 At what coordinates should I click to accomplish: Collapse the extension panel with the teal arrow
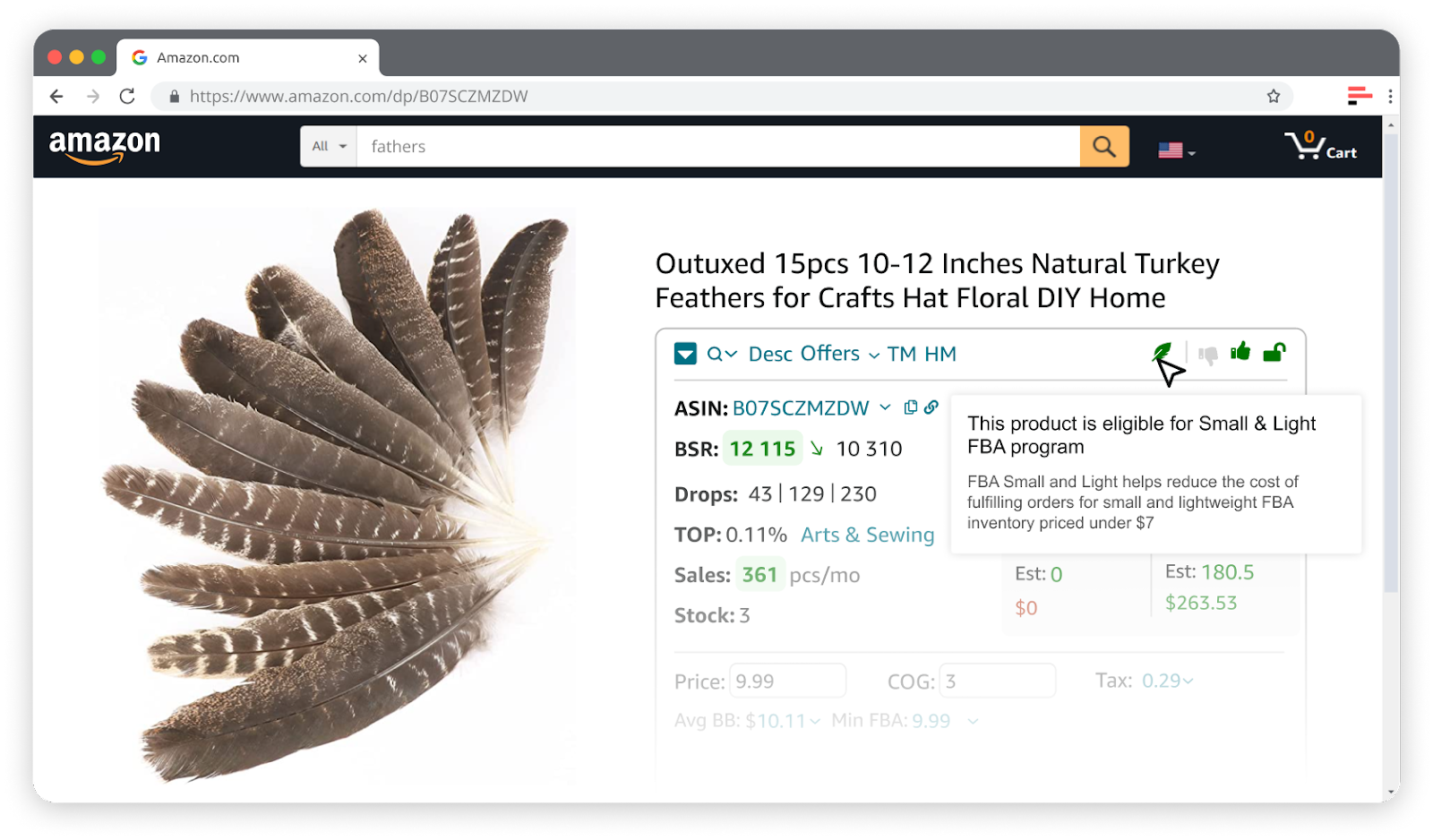(685, 353)
